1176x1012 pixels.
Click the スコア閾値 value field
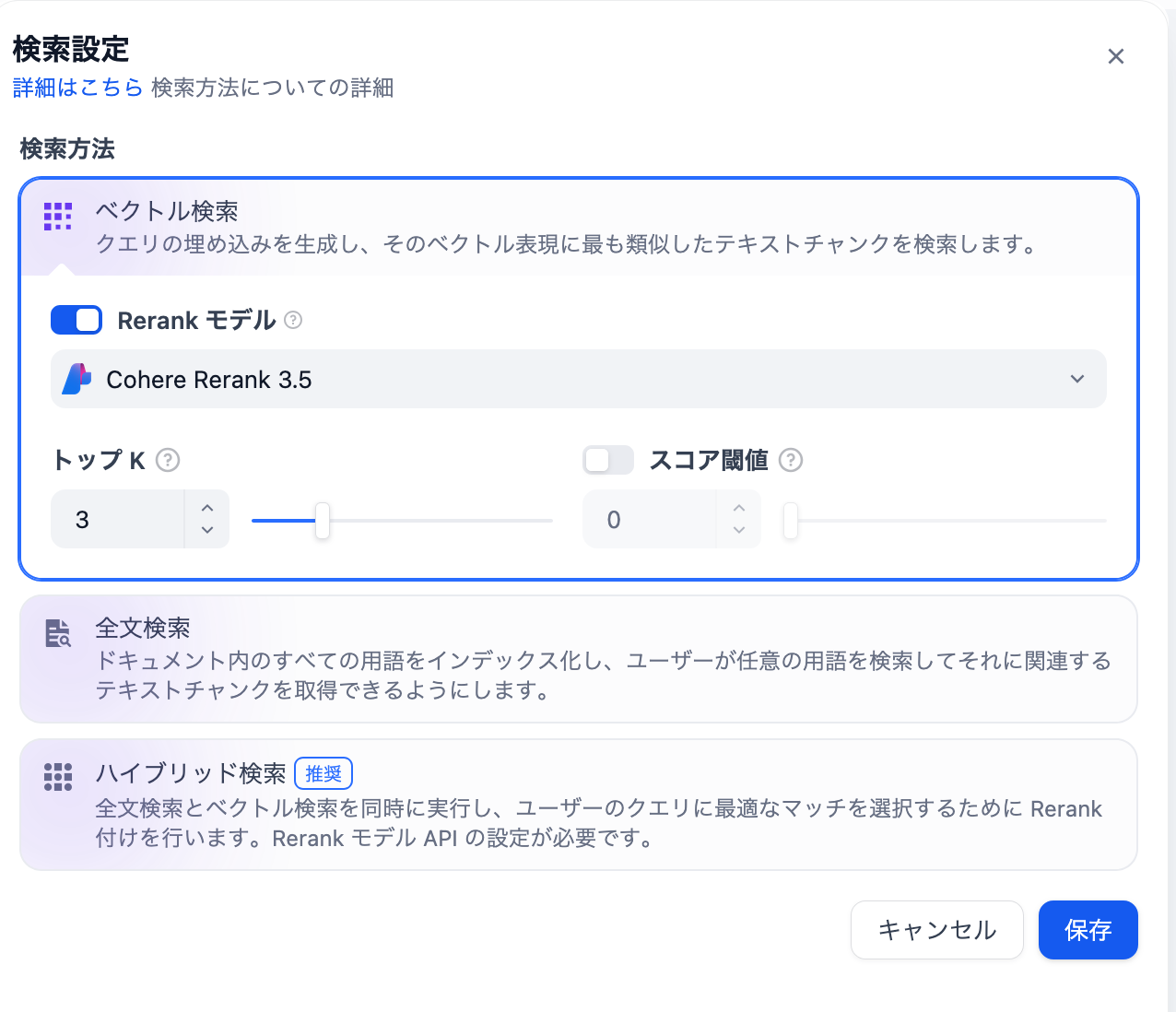coord(650,520)
